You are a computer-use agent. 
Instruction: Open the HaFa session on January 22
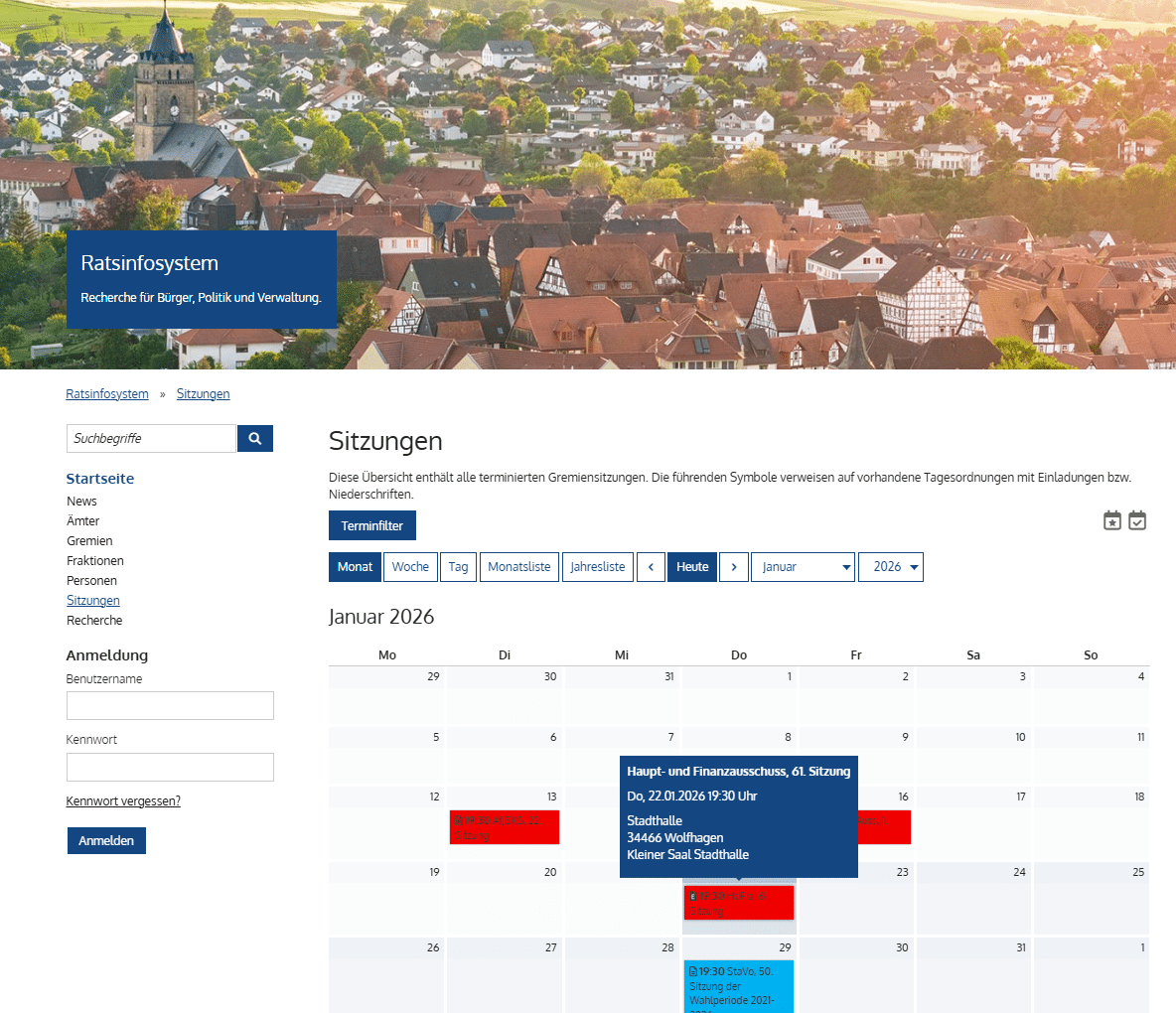click(738, 903)
